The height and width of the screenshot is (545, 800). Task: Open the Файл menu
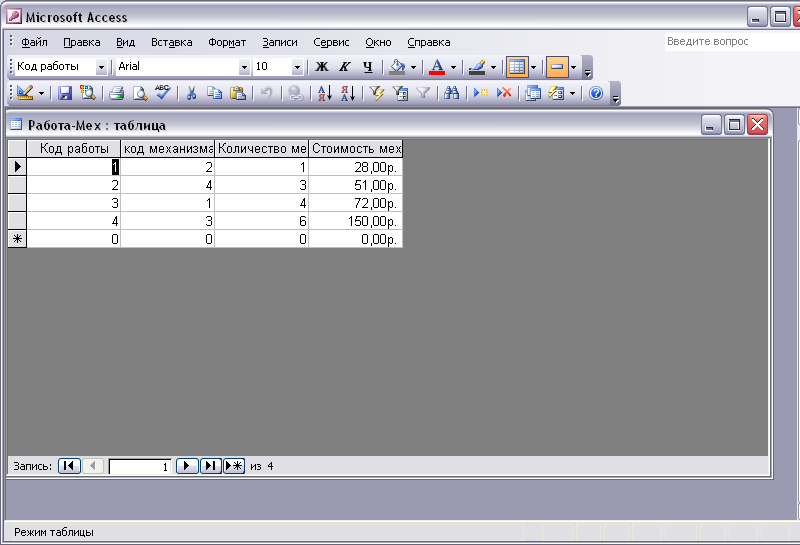[x=34, y=42]
